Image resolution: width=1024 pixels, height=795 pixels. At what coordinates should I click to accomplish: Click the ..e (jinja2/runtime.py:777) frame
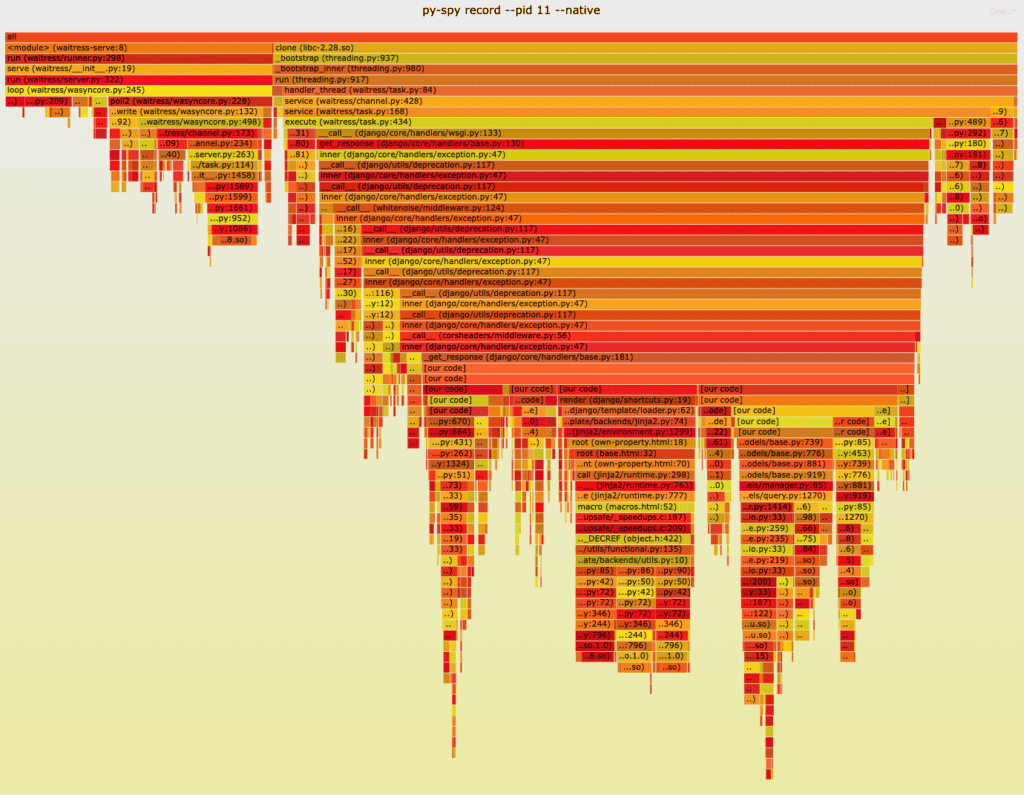tap(635, 496)
